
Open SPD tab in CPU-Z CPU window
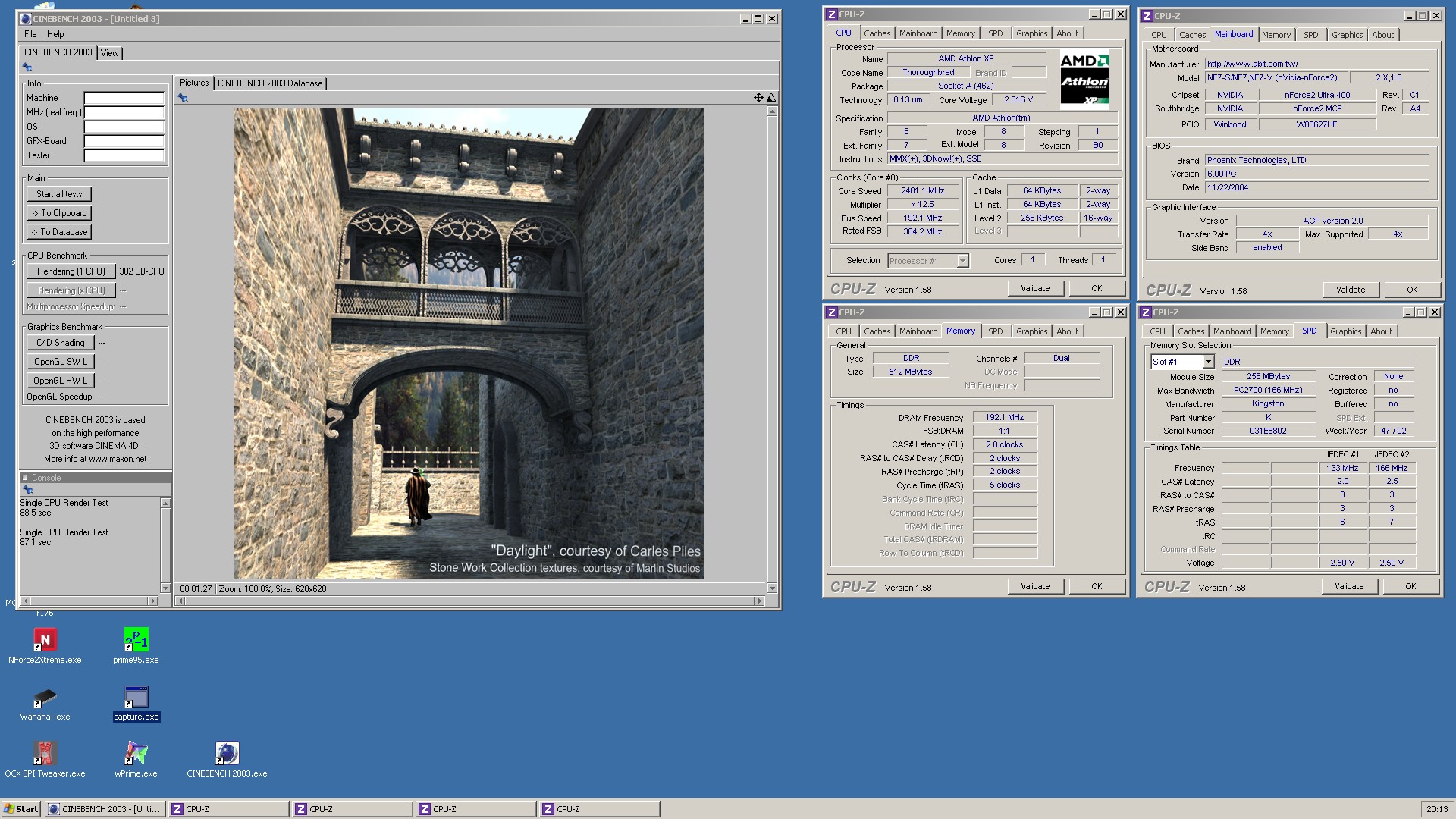coord(995,33)
